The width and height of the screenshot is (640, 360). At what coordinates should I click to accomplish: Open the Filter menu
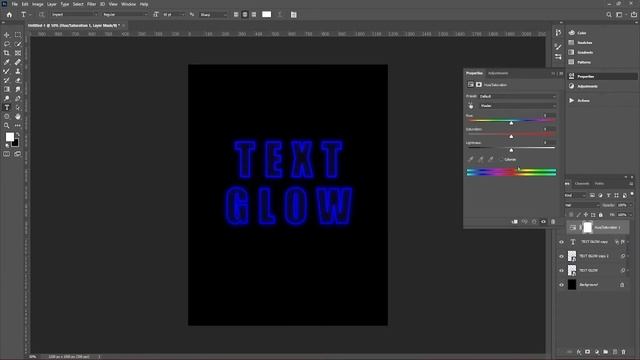pos(91,4)
